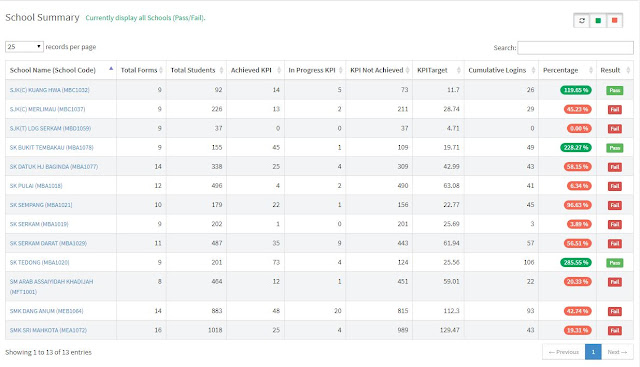Open SM ARAB ASSAIYIDAH KHADIJAH link
Image resolution: width=640 pixels, height=367 pixels.
click(x=51, y=287)
